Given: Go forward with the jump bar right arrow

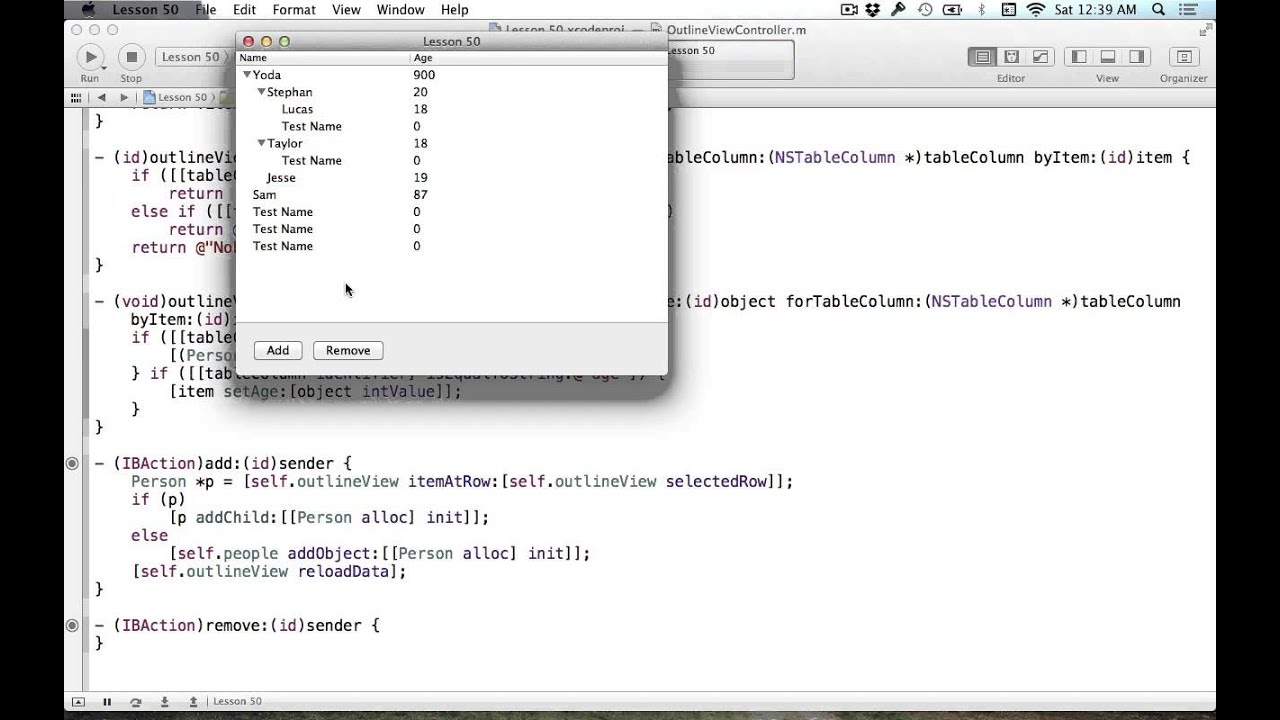Looking at the screenshot, I should (x=123, y=97).
